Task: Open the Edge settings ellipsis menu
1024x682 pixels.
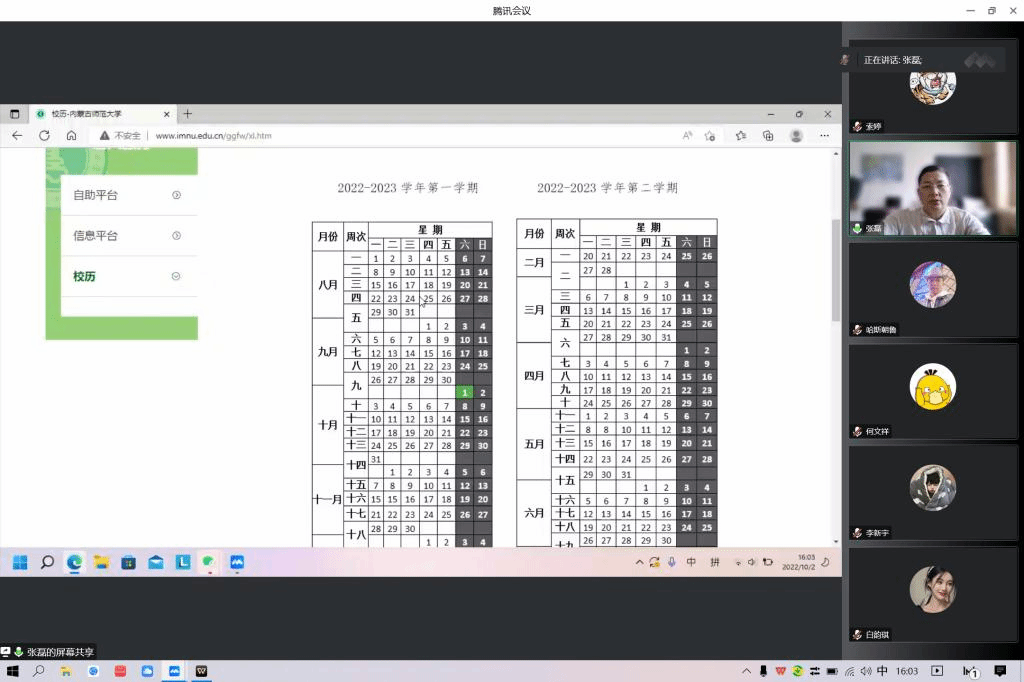Action: (x=825, y=135)
